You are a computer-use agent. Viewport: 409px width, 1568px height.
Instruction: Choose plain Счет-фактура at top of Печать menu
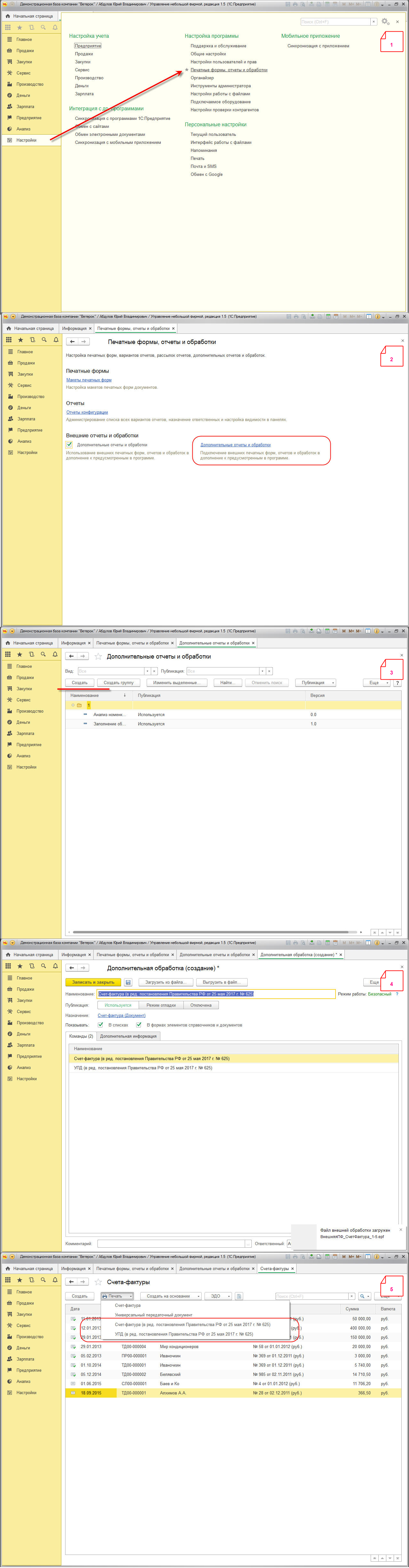pyautogui.click(x=128, y=1305)
